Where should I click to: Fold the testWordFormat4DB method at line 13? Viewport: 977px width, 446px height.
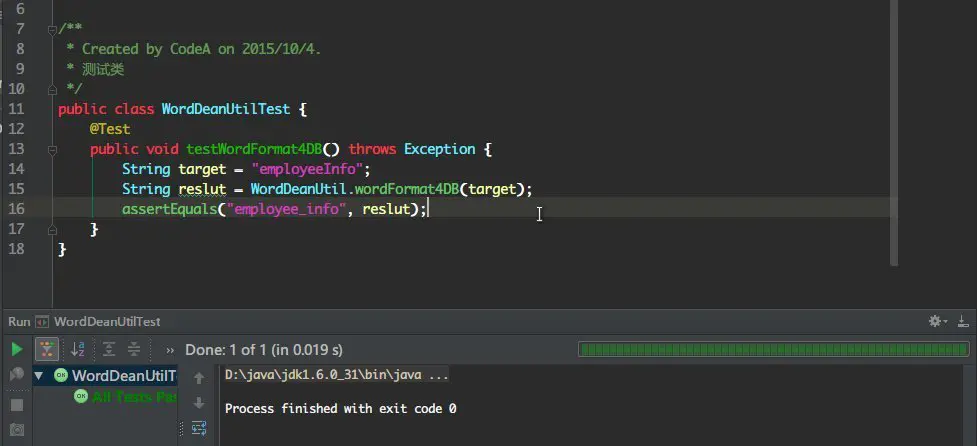tap(52, 149)
